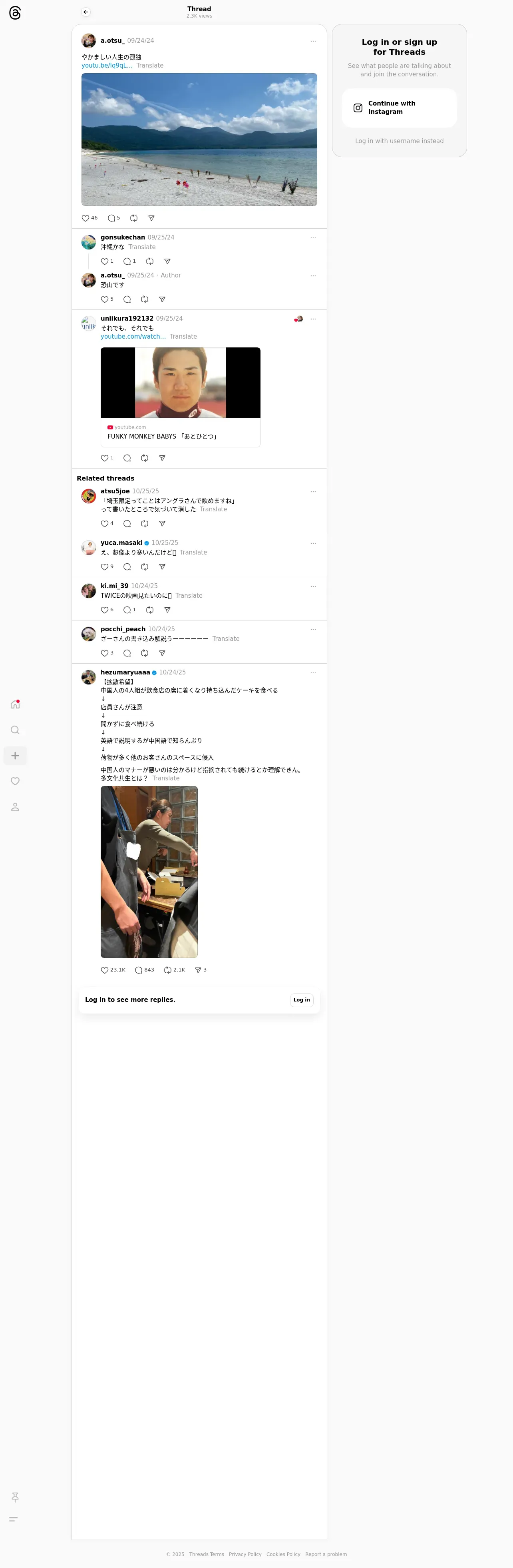Open more options on uniikura192132's reply
Image resolution: width=513 pixels, height=1568 pixels.
pyautogui.click(x=313, y=319)
